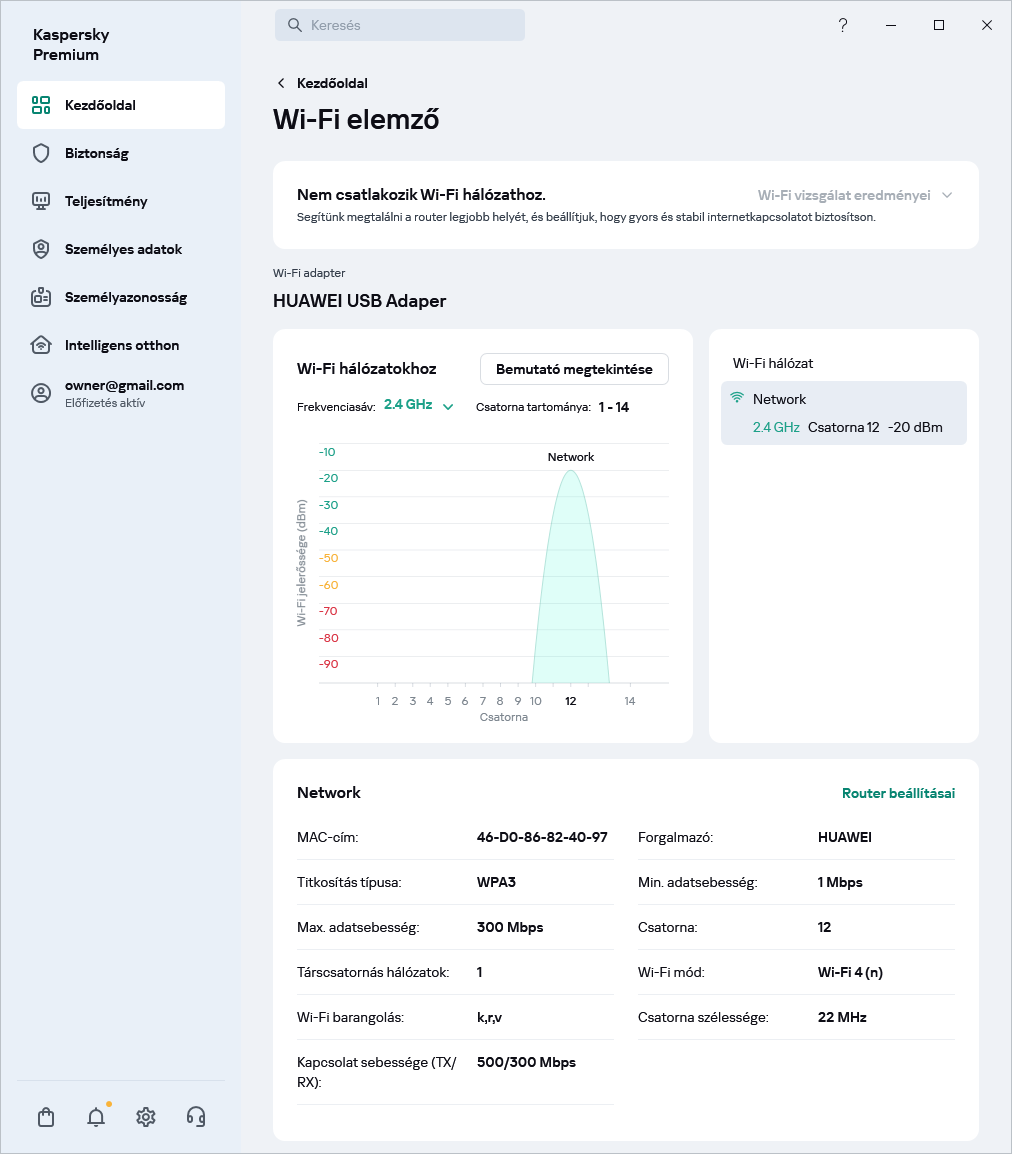Screen dimensions: 1012x1154
Task: Go to Személyes adatok section
Action: click(123, 249)
